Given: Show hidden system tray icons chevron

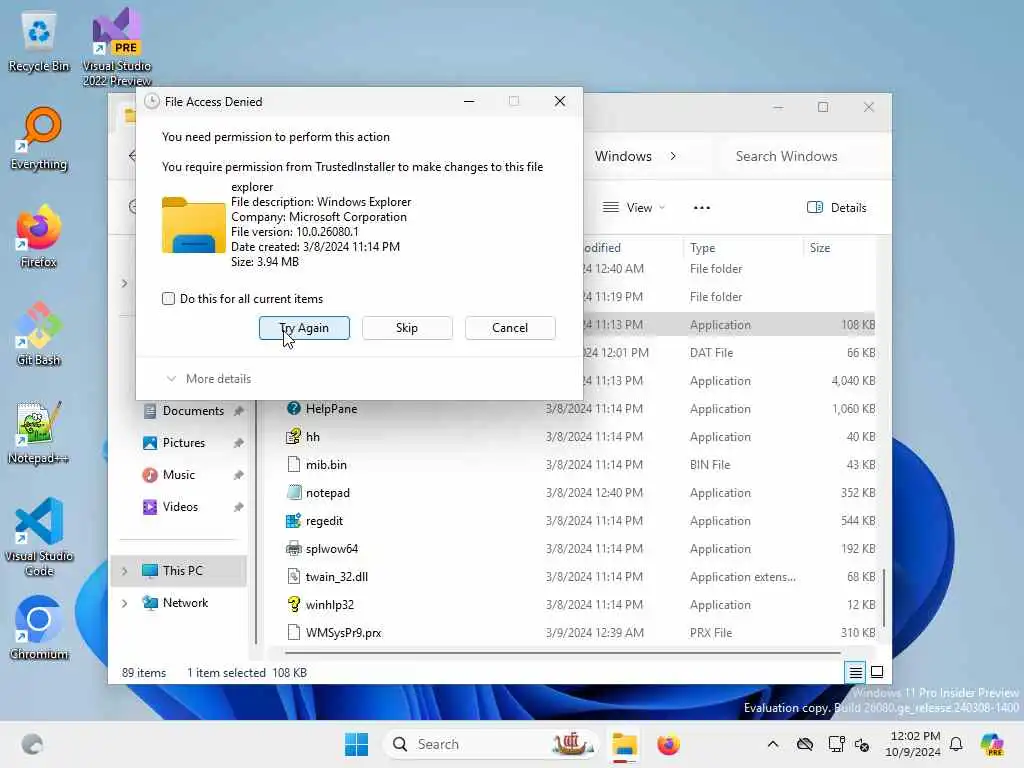Looking at the screenshot, I should (x=773, y=744).
